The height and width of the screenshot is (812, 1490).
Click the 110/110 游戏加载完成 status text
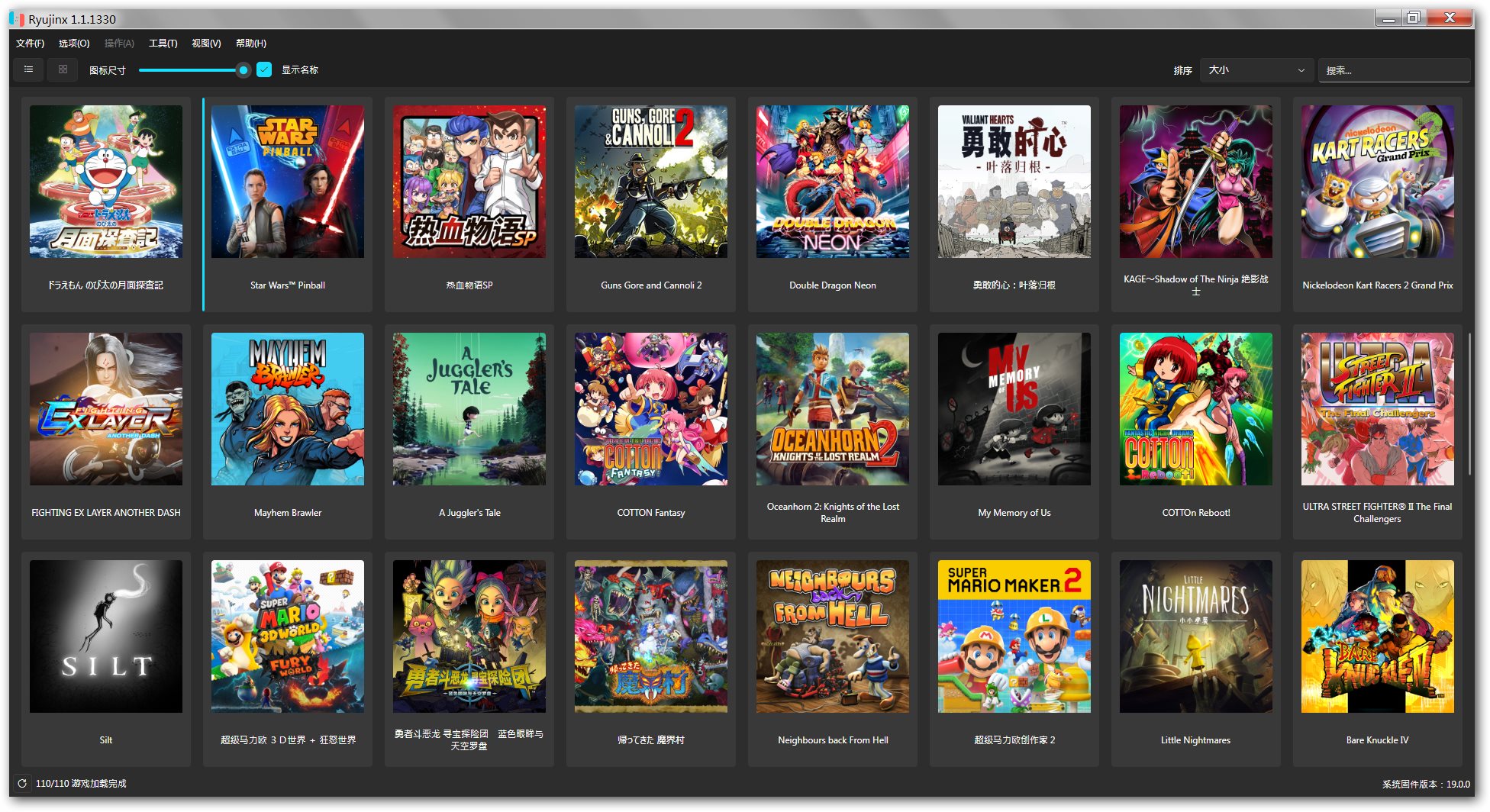[81, 784]
